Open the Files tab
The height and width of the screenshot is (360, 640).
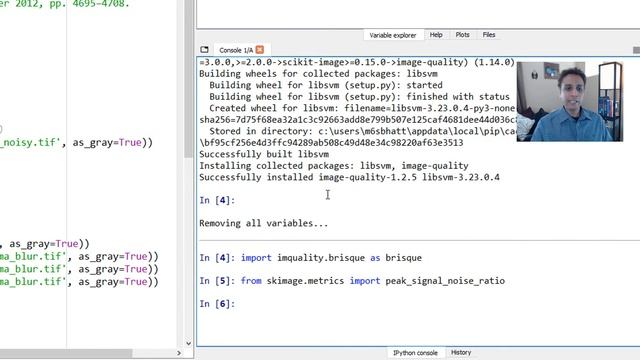click(x=489, y=35)
